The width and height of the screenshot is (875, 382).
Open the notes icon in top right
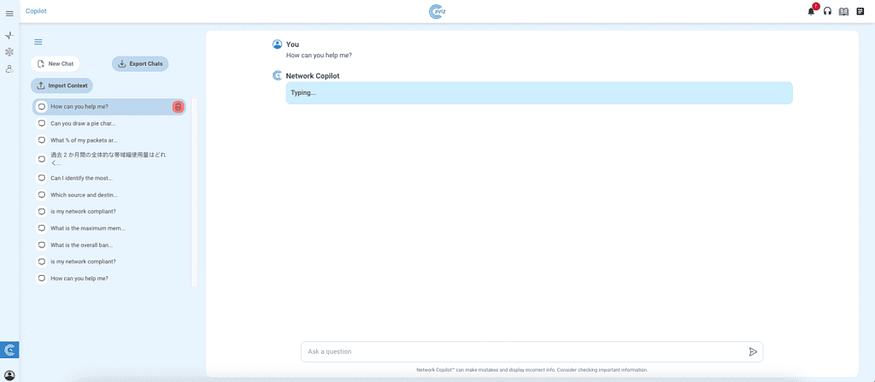point(860,12)
